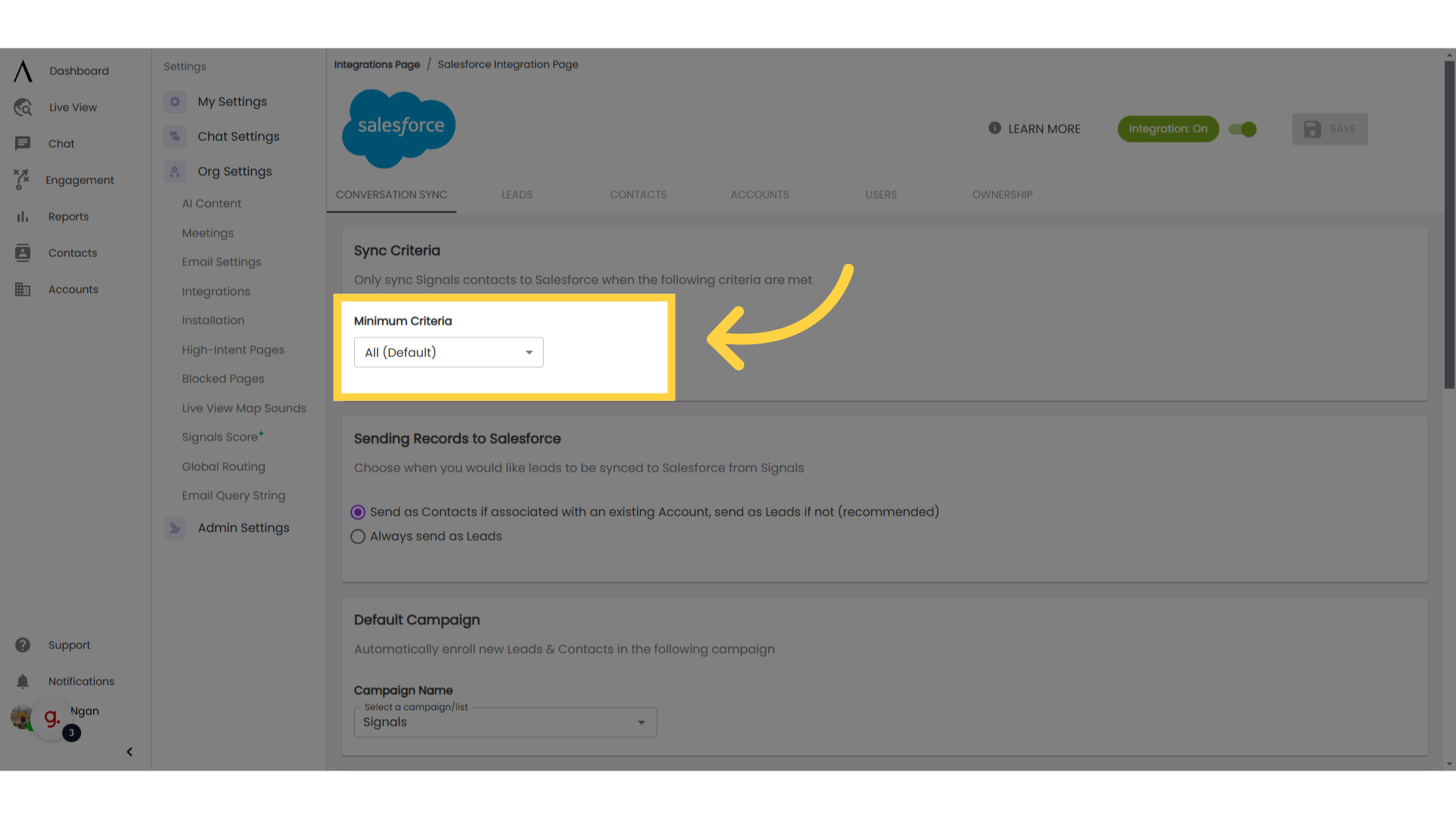The image size is (1456, 819).
Task: Open Signals Score settings
Action: (x=221, y=437)
